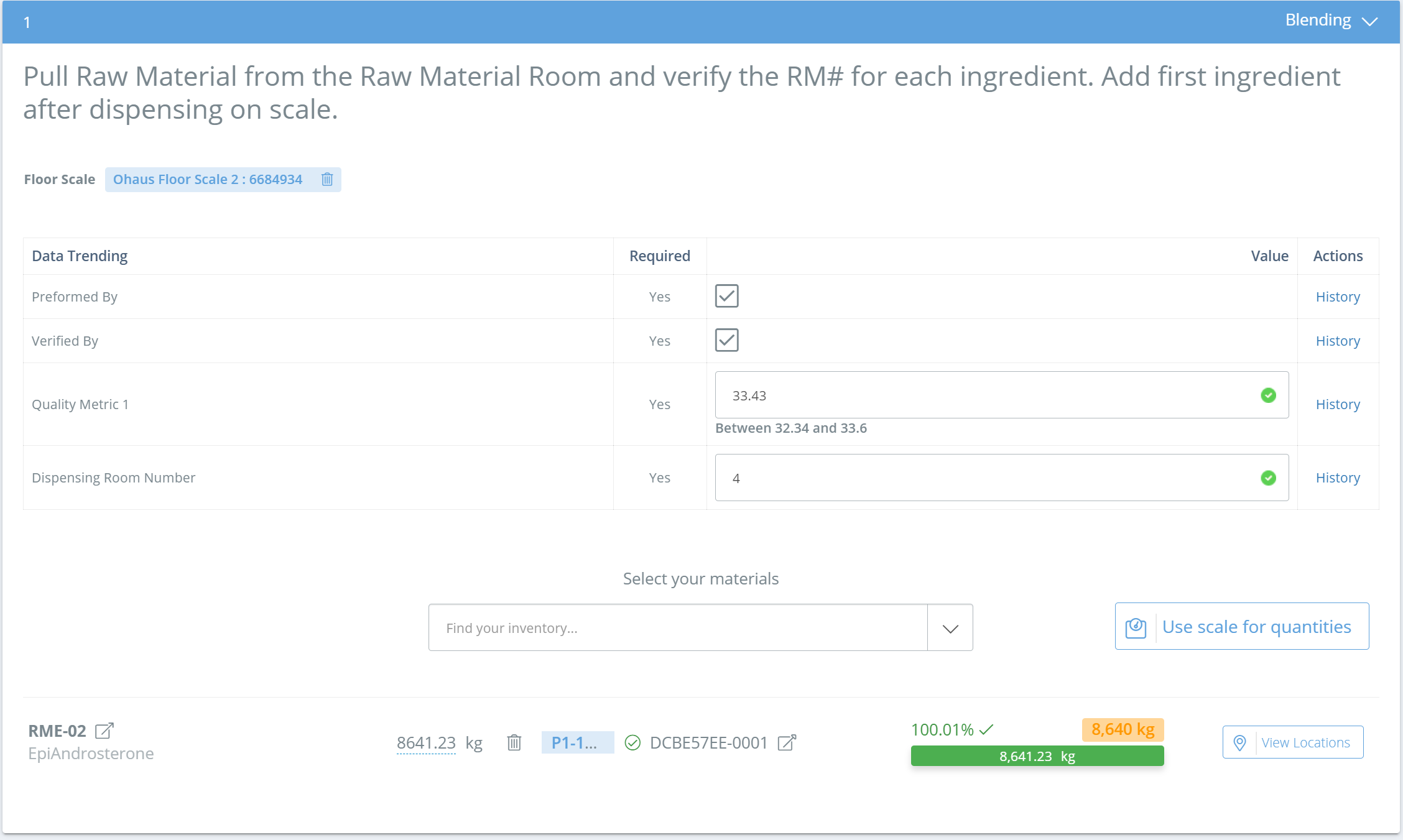
Task: Click the Find your inventory field
Action: click(678, 628)
